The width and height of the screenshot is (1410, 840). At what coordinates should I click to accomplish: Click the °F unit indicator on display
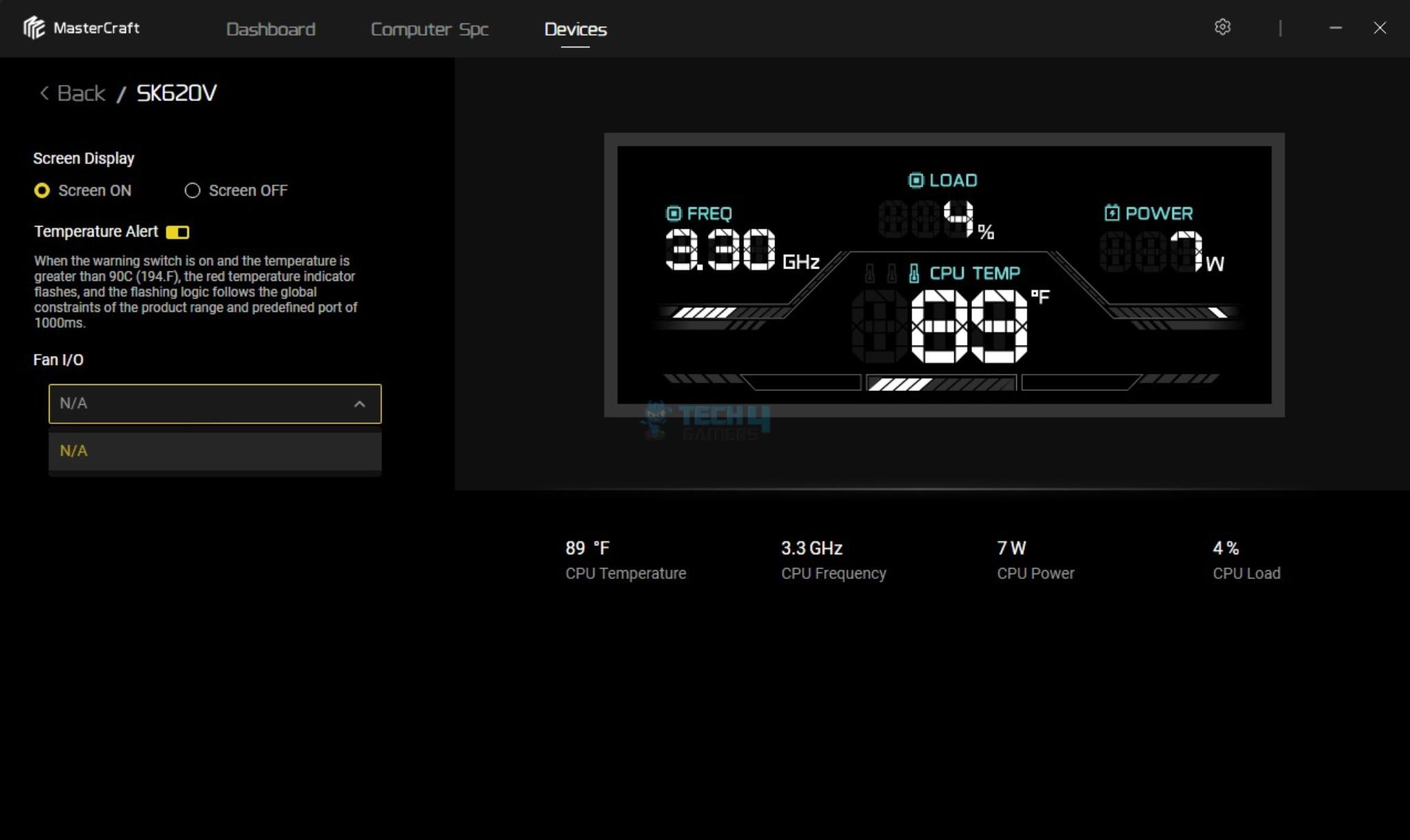click(1040, 297)
